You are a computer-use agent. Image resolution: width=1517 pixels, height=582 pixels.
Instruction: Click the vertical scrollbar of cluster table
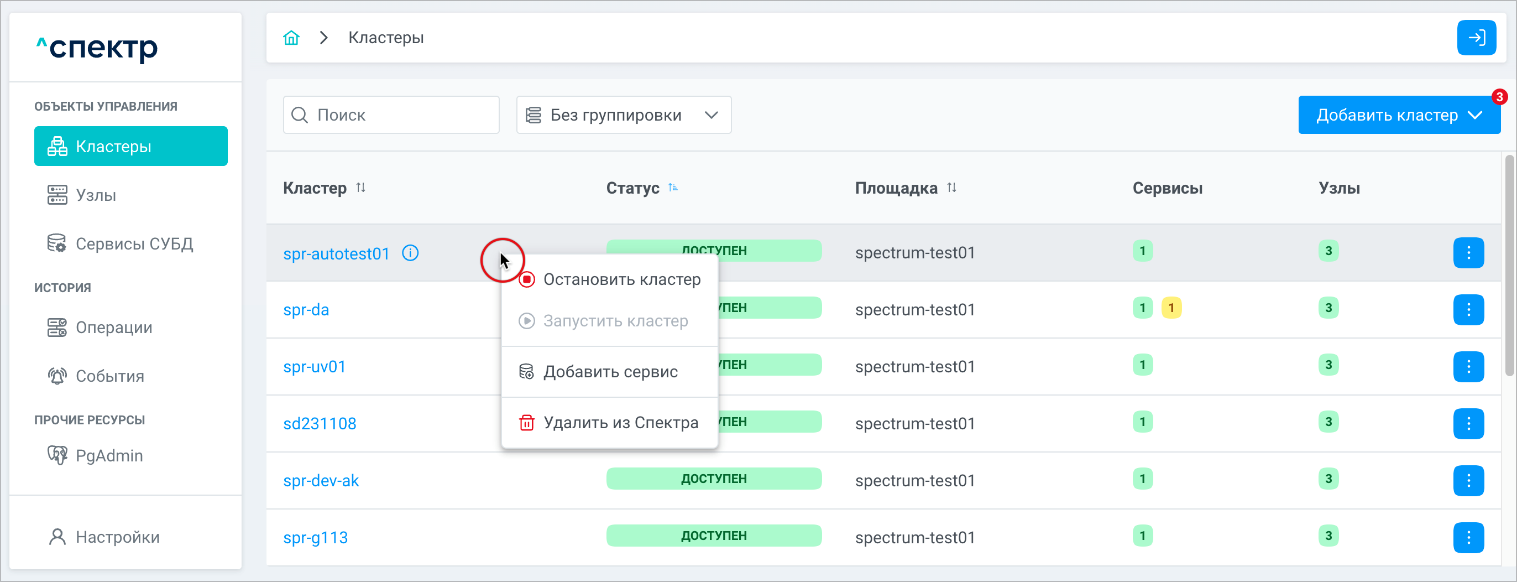click(1508, 265)
